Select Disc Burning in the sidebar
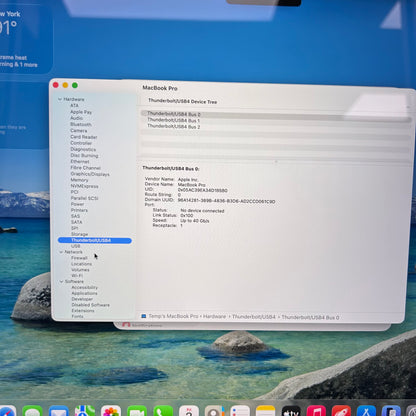The height and width of the screenshot is (416, 416). [84, 155]
